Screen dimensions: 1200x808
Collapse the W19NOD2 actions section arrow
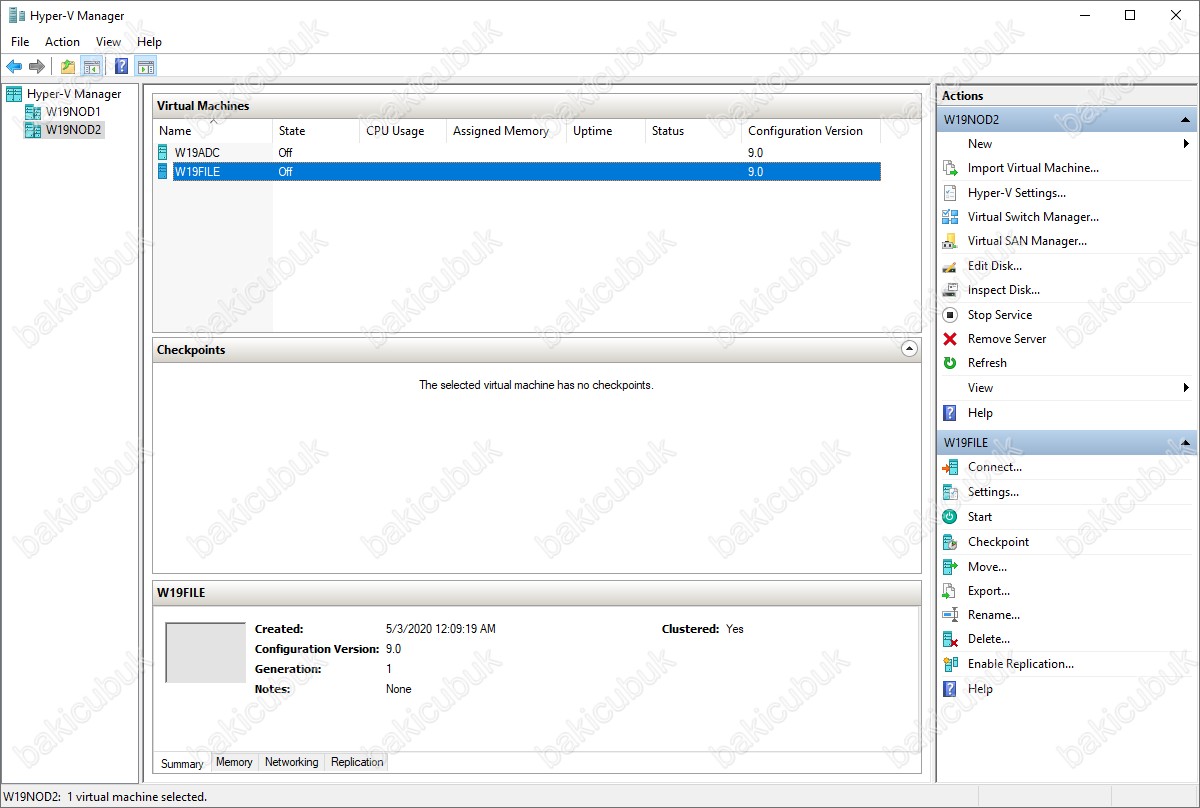[1186, 120]
